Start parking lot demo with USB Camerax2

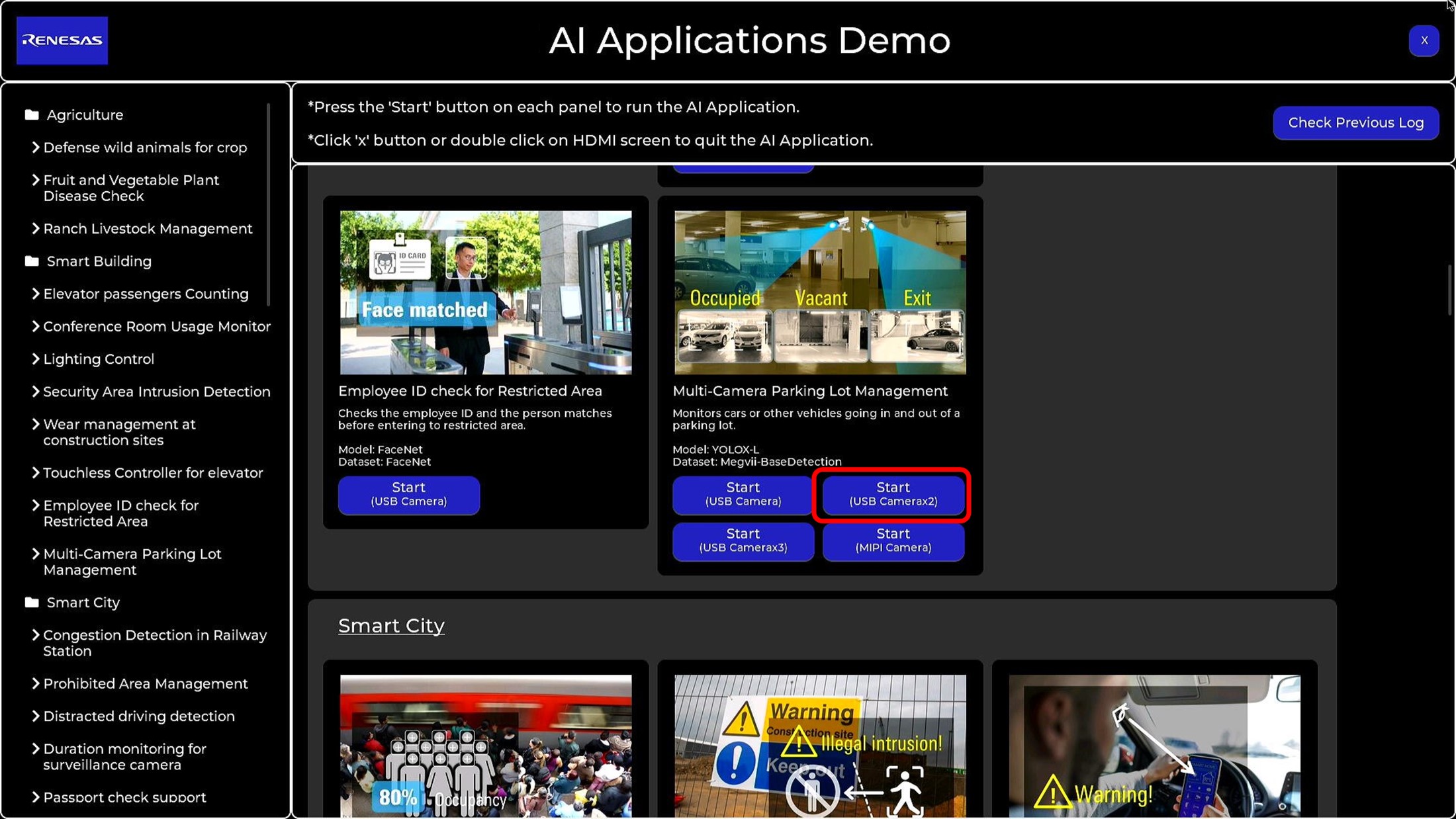click(x=892, y=494)
